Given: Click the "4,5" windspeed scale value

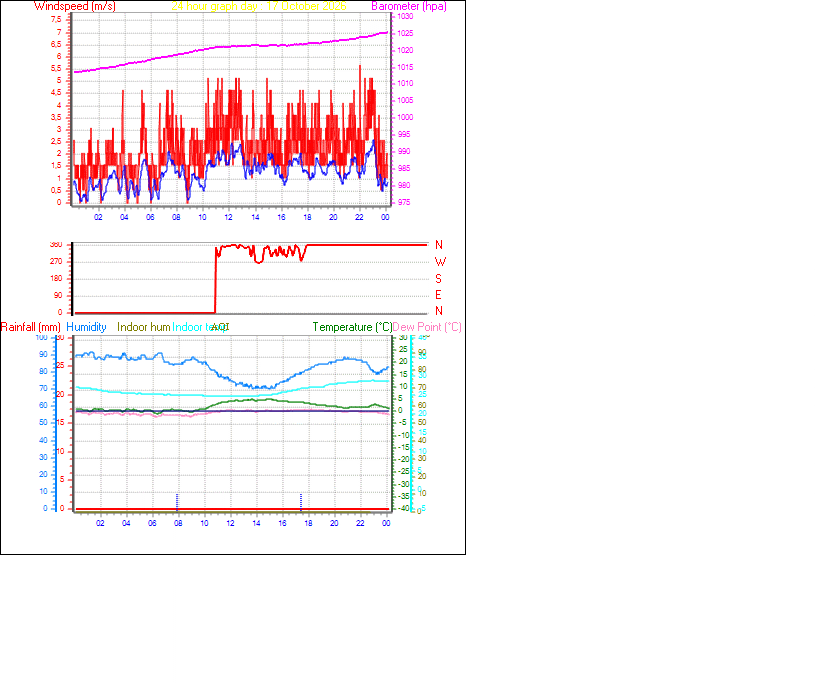Looking at the screenshot, I should click(56, 93).
